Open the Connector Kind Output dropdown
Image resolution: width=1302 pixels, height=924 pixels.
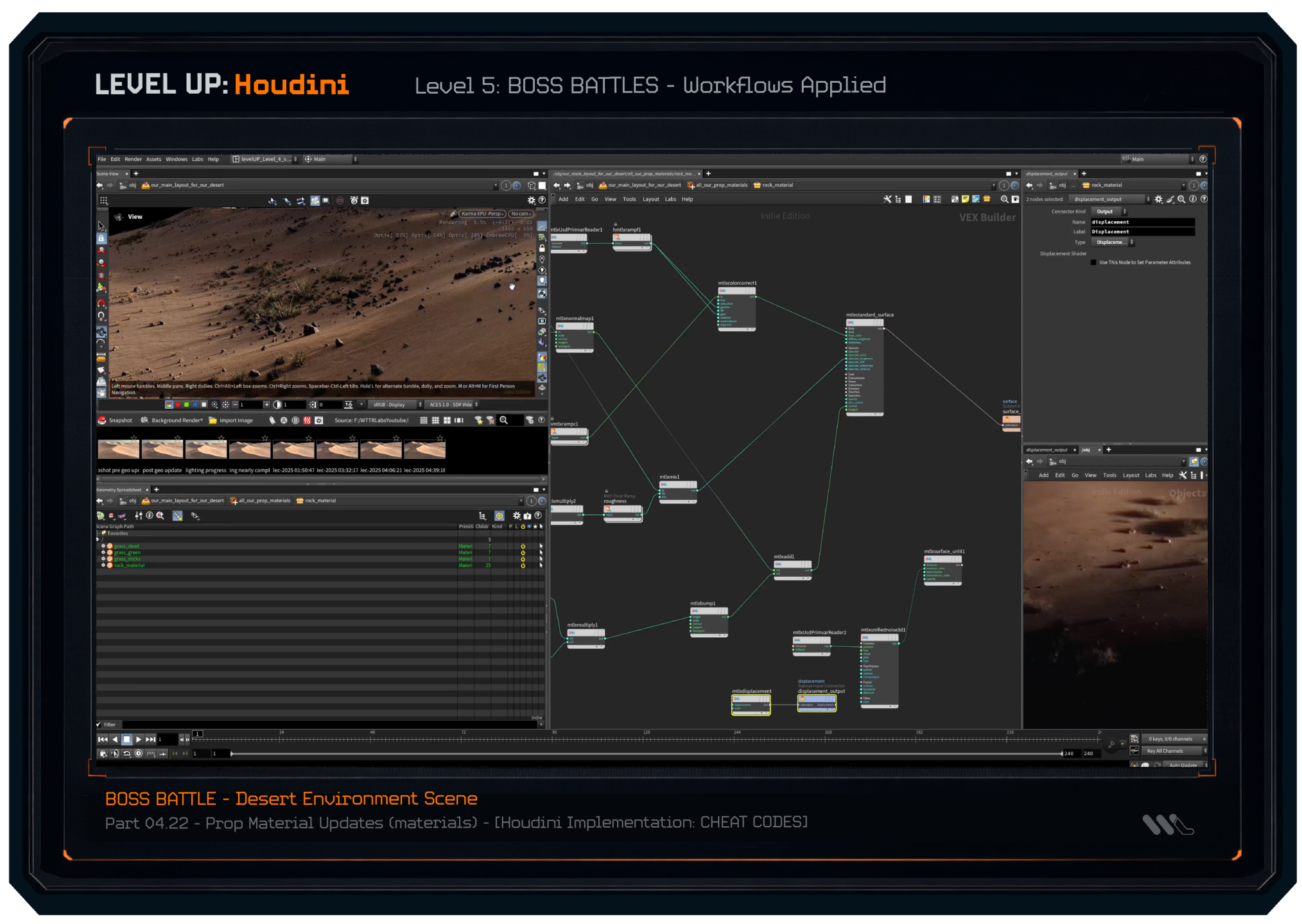tap(1108, 211)
